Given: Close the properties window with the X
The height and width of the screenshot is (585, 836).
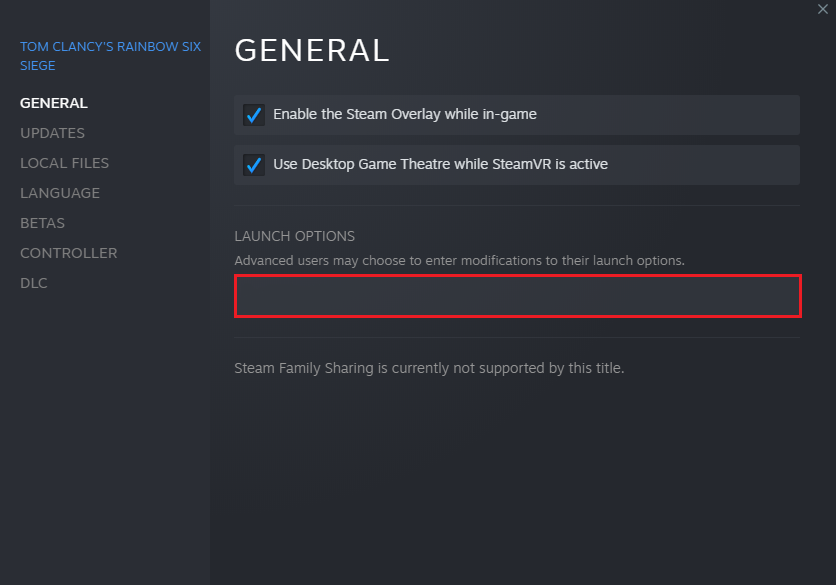Looking at the screenshot, I should [822, 8].
